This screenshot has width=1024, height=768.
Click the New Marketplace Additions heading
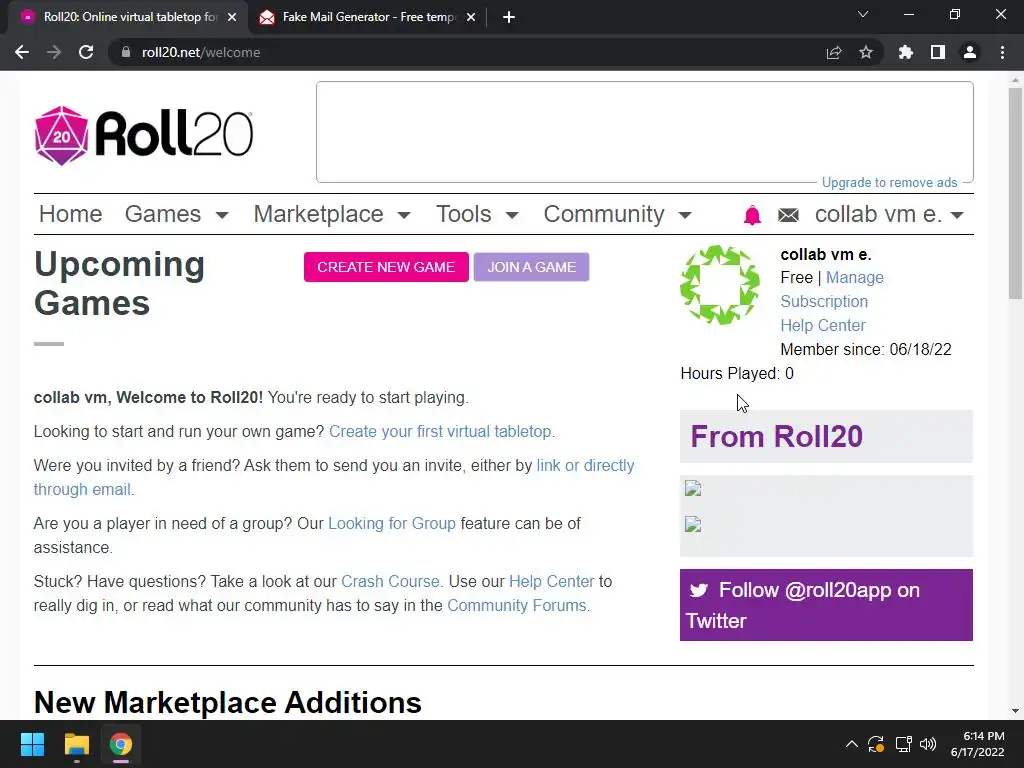pos(227,703)
